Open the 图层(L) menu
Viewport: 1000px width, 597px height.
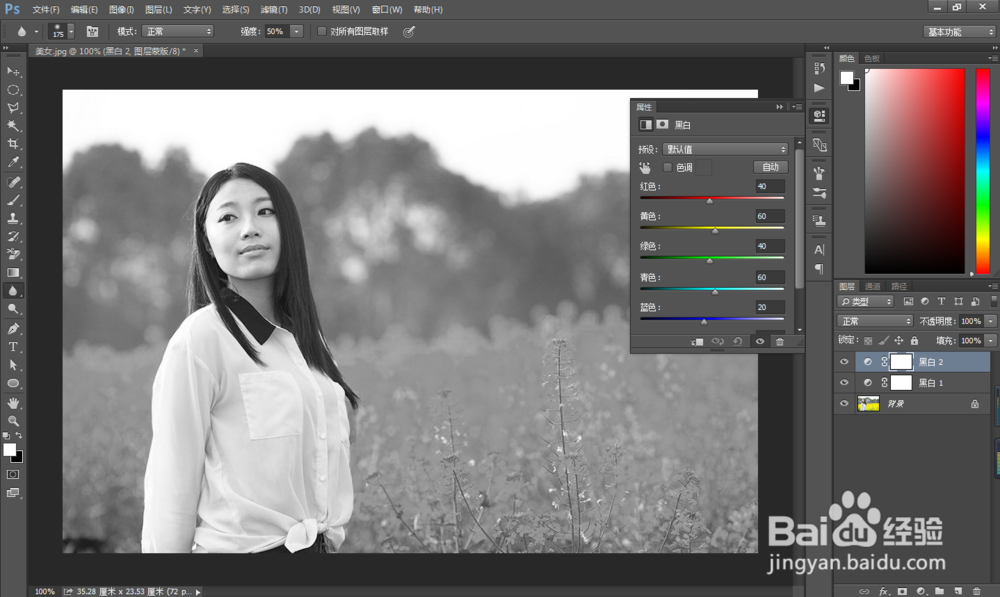158,10
